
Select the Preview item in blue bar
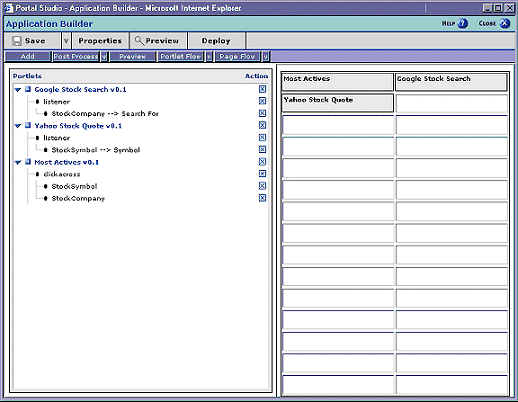pos(133,56)
